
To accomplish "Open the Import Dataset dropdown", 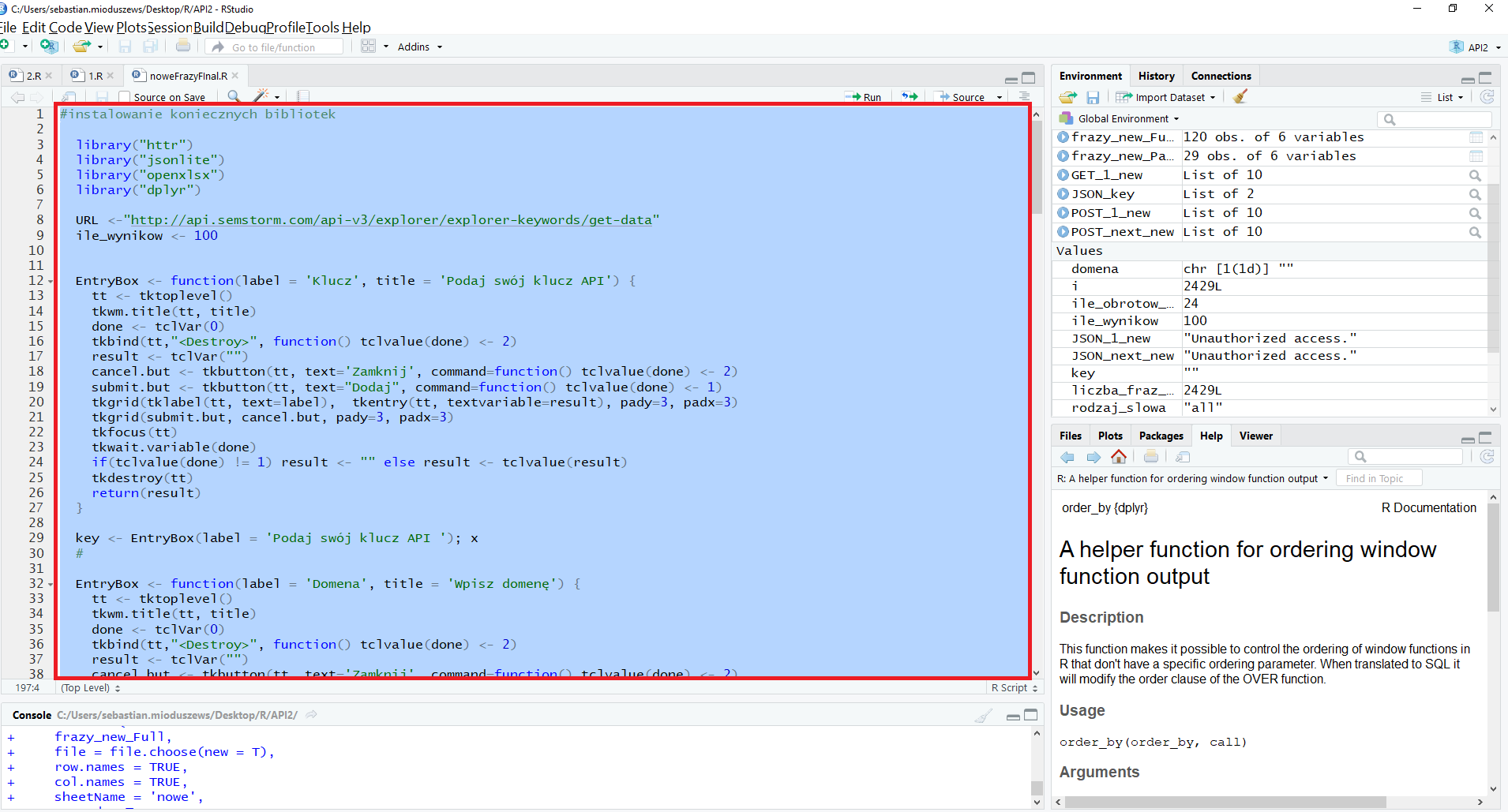I will tap(1169, 97).
